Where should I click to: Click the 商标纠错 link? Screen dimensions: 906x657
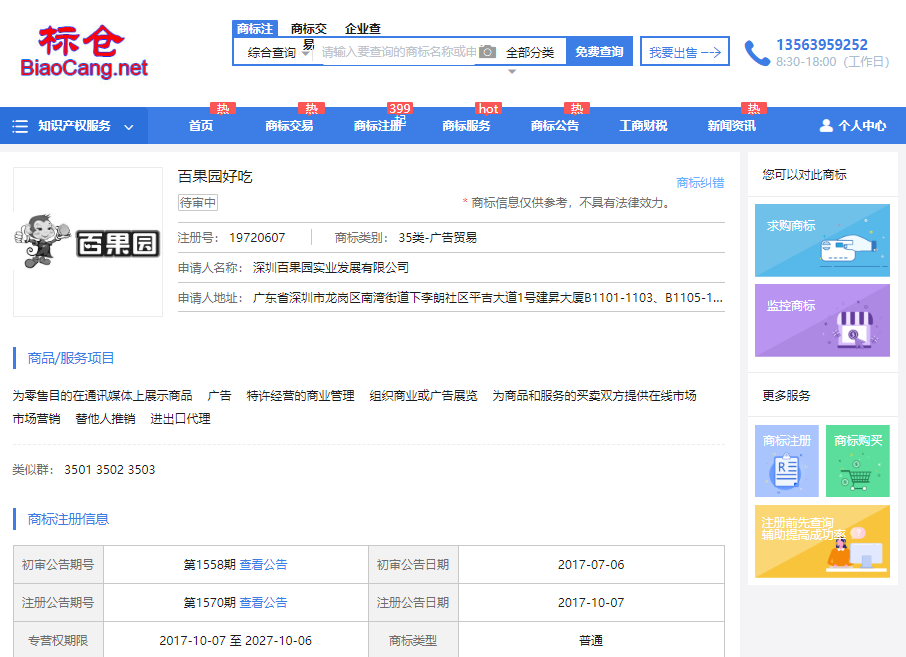click(700, 183)
